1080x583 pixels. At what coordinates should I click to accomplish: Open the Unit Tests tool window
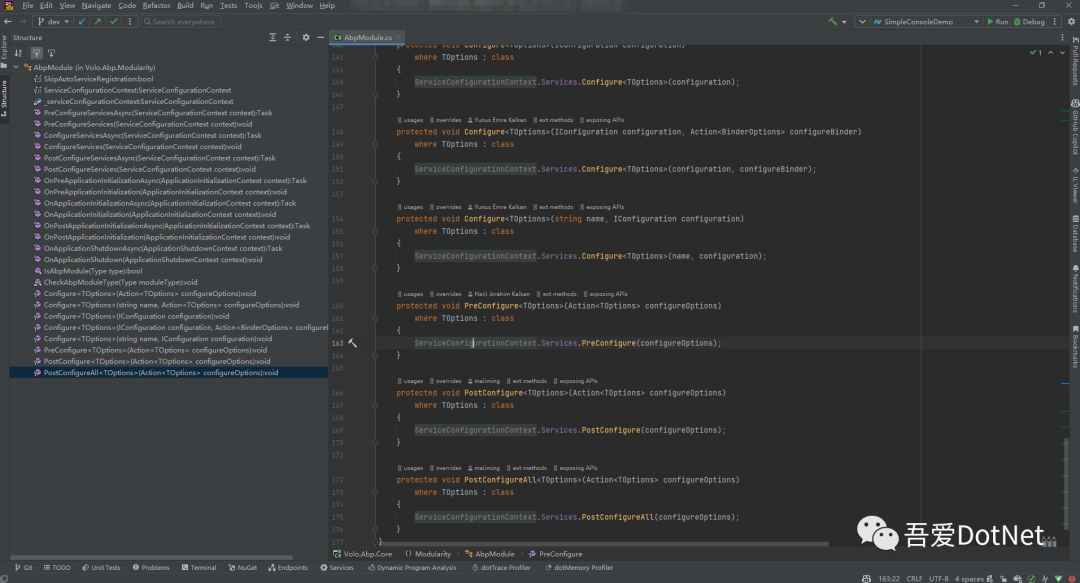click(101, 568)
